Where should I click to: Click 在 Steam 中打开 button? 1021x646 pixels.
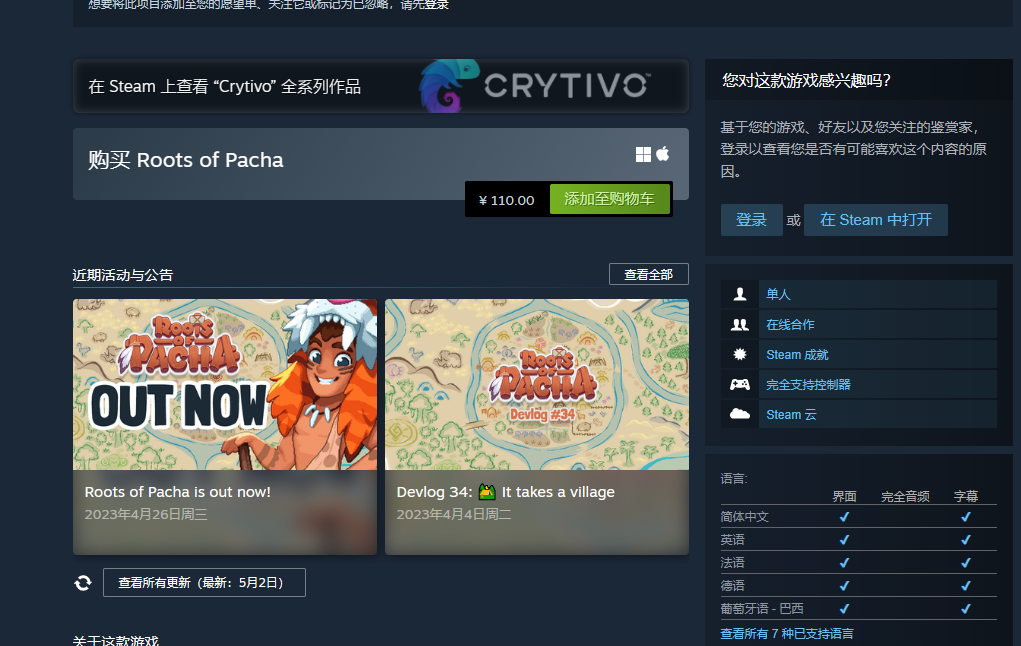point(876,220)
